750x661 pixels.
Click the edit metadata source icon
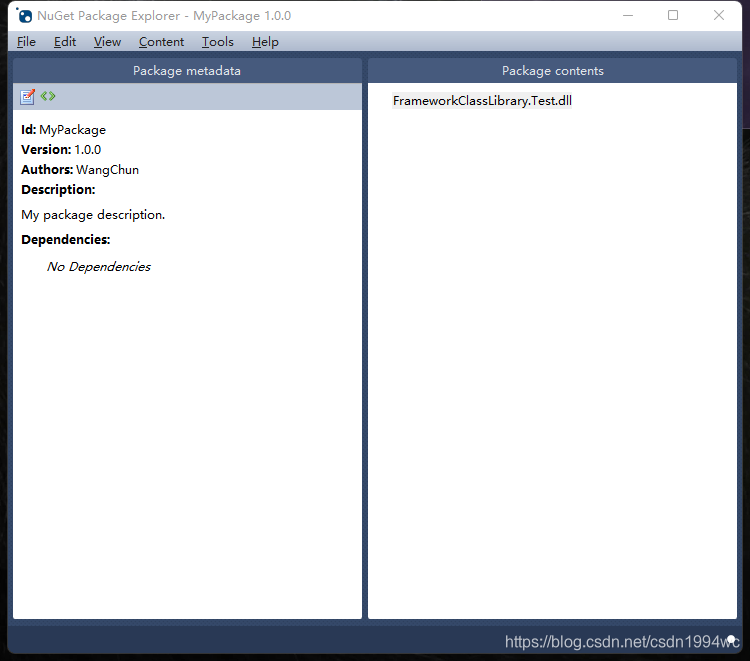(x=48, y=96)
